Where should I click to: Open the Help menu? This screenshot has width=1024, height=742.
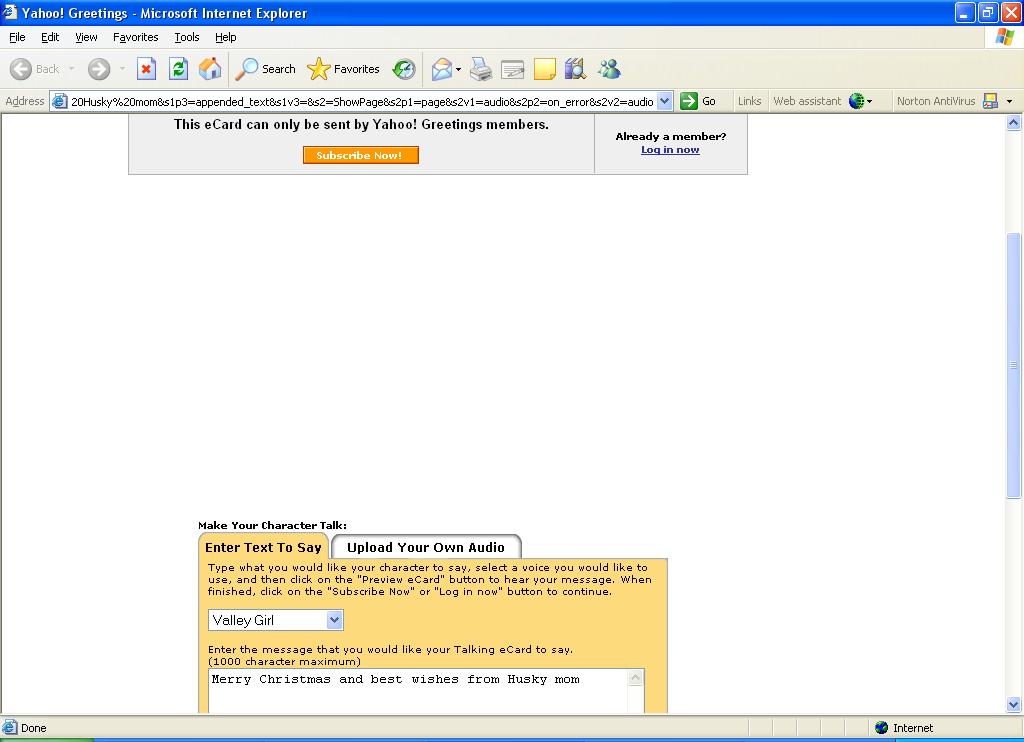tap(225, 37)
